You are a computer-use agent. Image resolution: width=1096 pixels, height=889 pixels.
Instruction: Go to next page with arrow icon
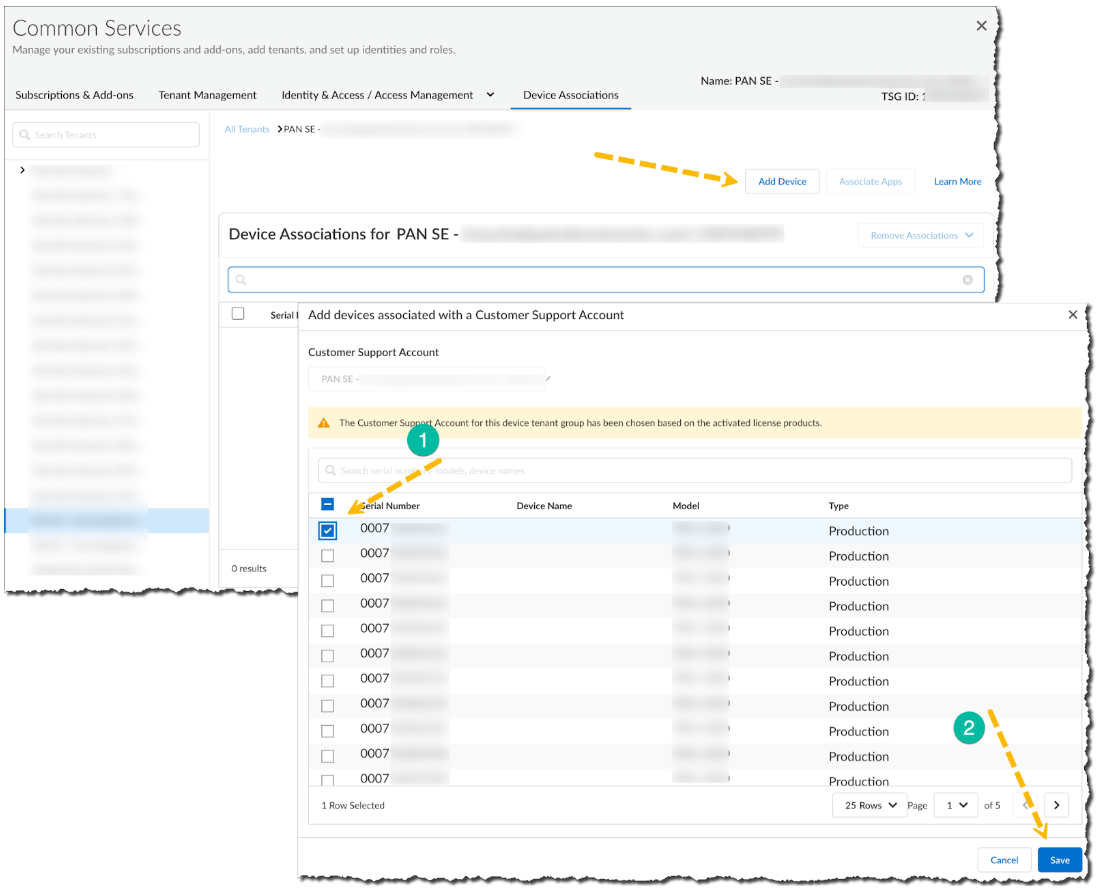[x=1057, y=805]
